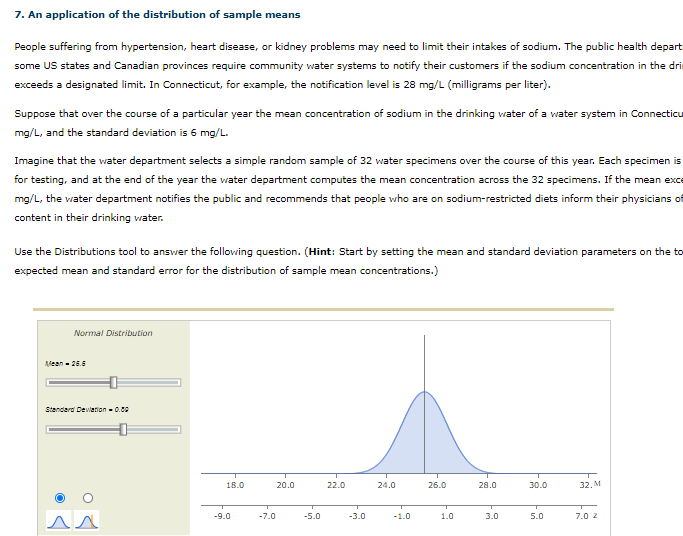This screenshot has height=536, width=683.
Task: Click the 'Standard Deviation' value label
Action: [87, 409]
